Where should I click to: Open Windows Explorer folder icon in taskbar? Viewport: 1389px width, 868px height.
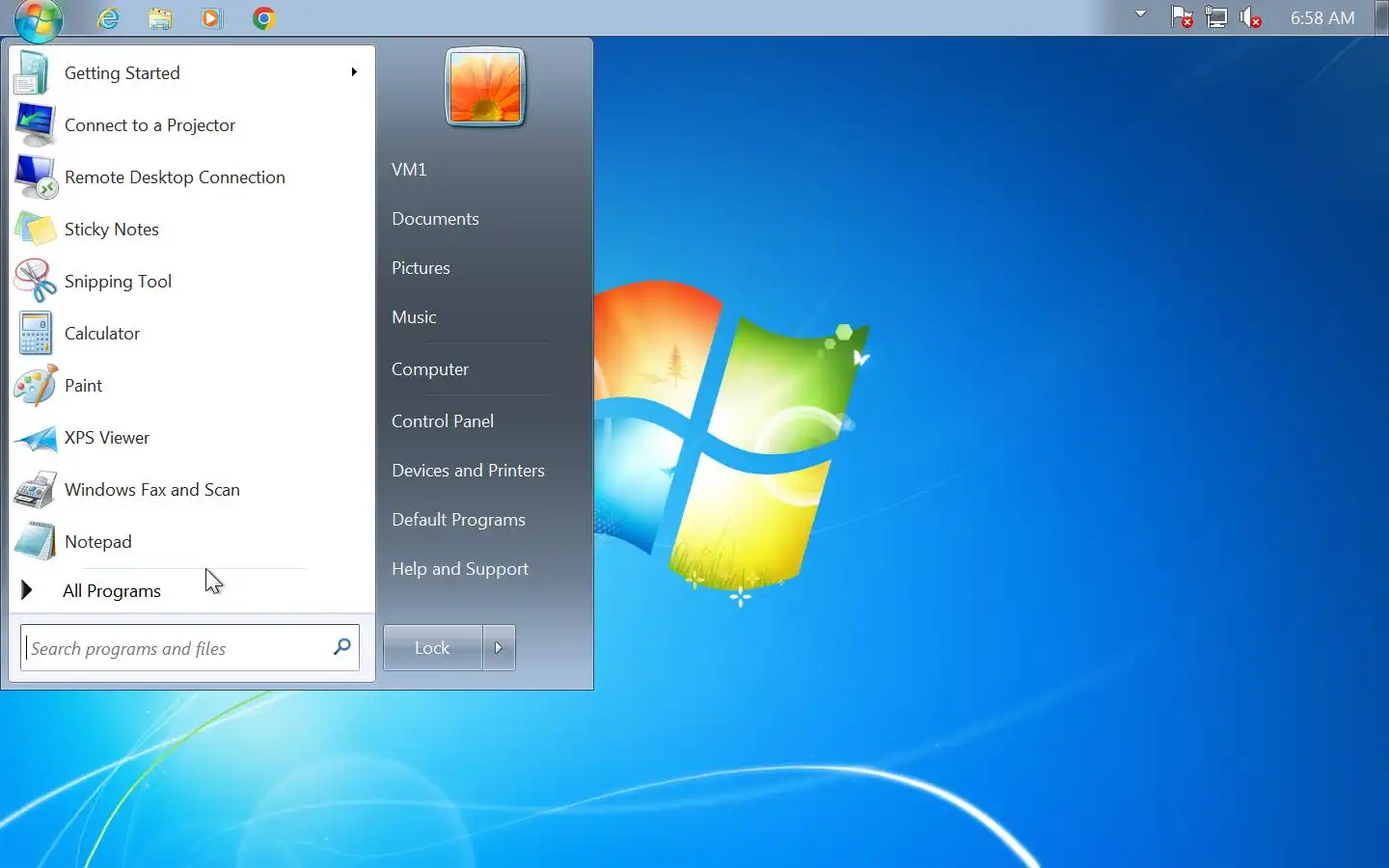[160, 18]
